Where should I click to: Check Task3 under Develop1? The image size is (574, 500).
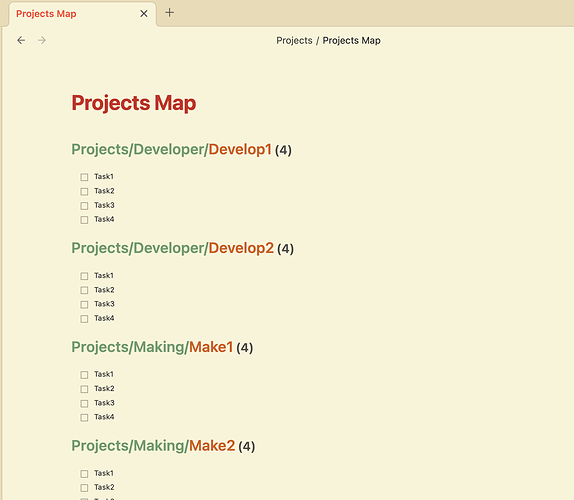[x=84, y=206]
